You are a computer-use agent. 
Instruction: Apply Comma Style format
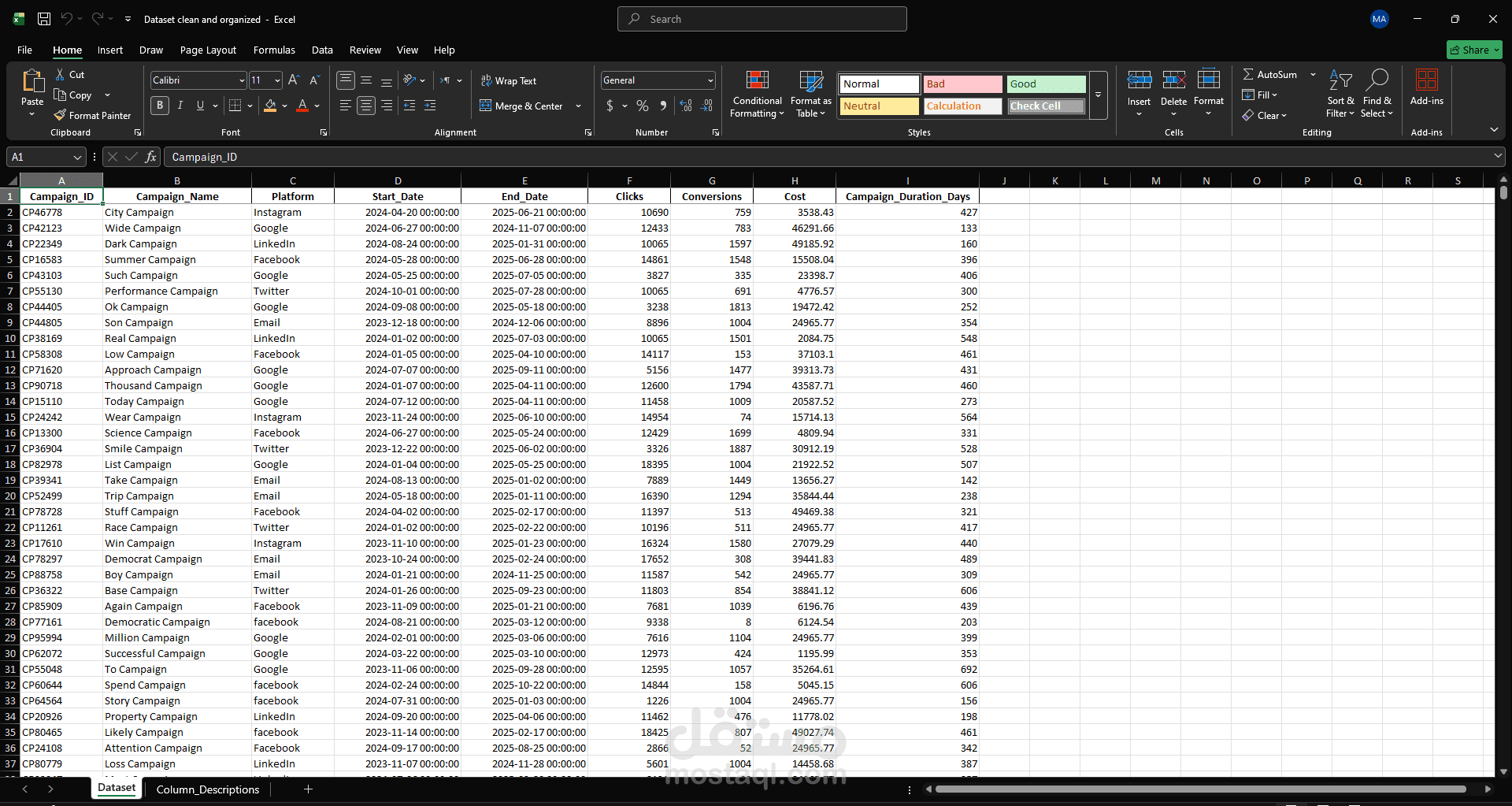coord(663,106)
